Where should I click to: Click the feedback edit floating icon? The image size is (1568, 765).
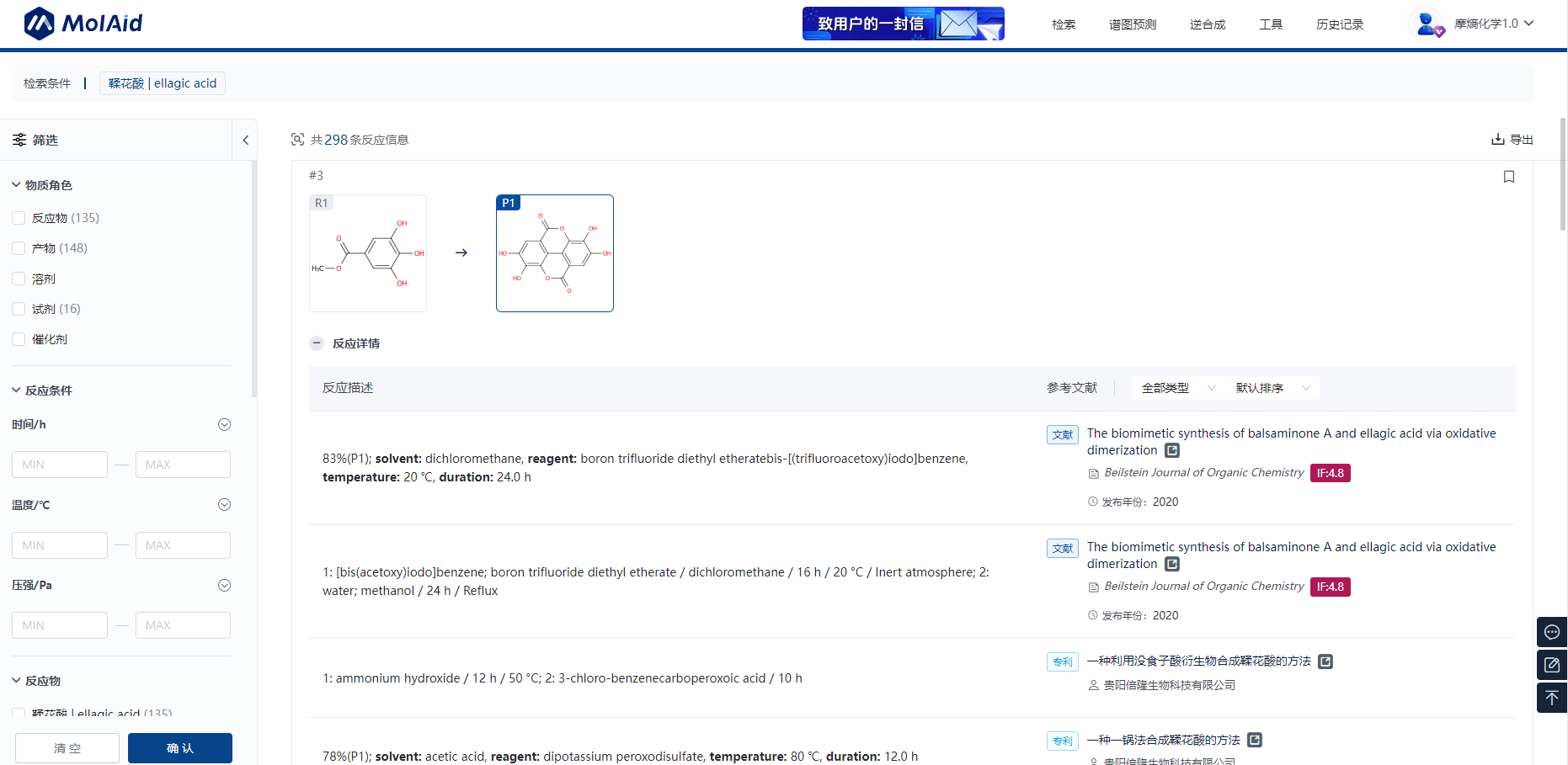1551,665
